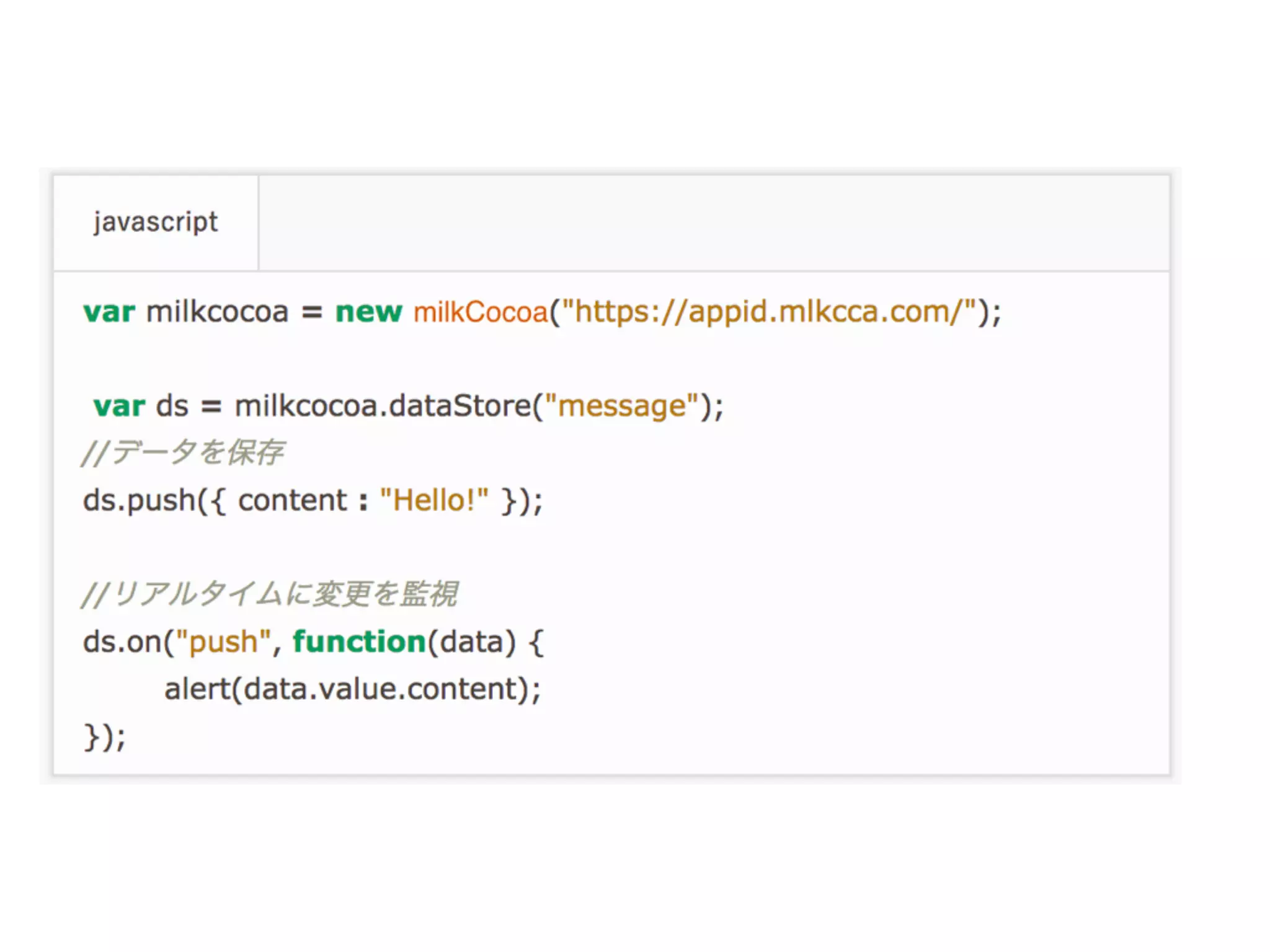This screenshot has height=952, width=1270.
Task: Click the ds.on call
Action: pyautogui.click(x=122, y=642)
